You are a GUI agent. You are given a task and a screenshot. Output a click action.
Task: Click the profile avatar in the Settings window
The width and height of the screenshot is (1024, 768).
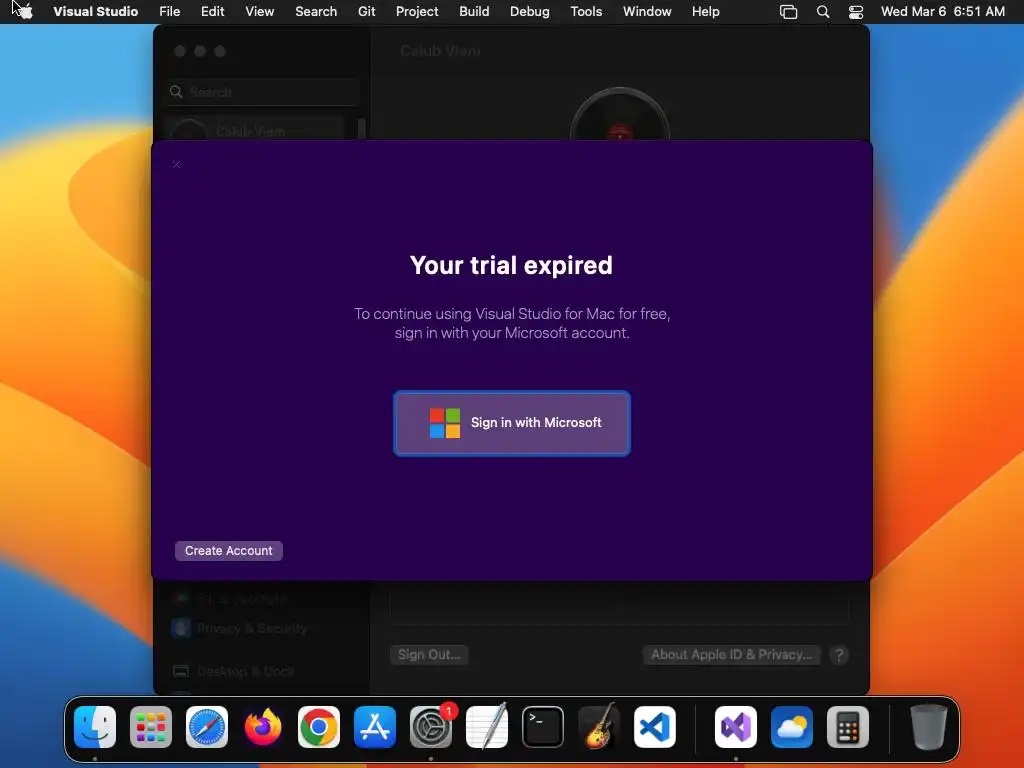[620, 114]
